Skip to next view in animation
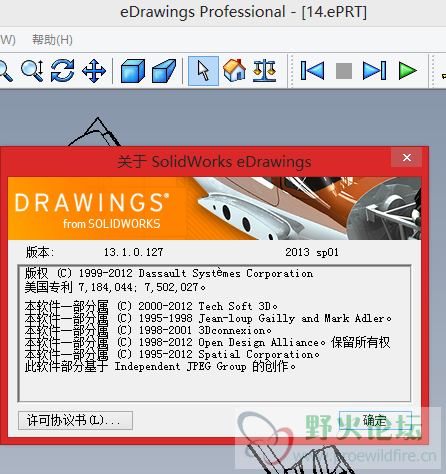This screenshot has width=446, height=474. pos(375,71)
